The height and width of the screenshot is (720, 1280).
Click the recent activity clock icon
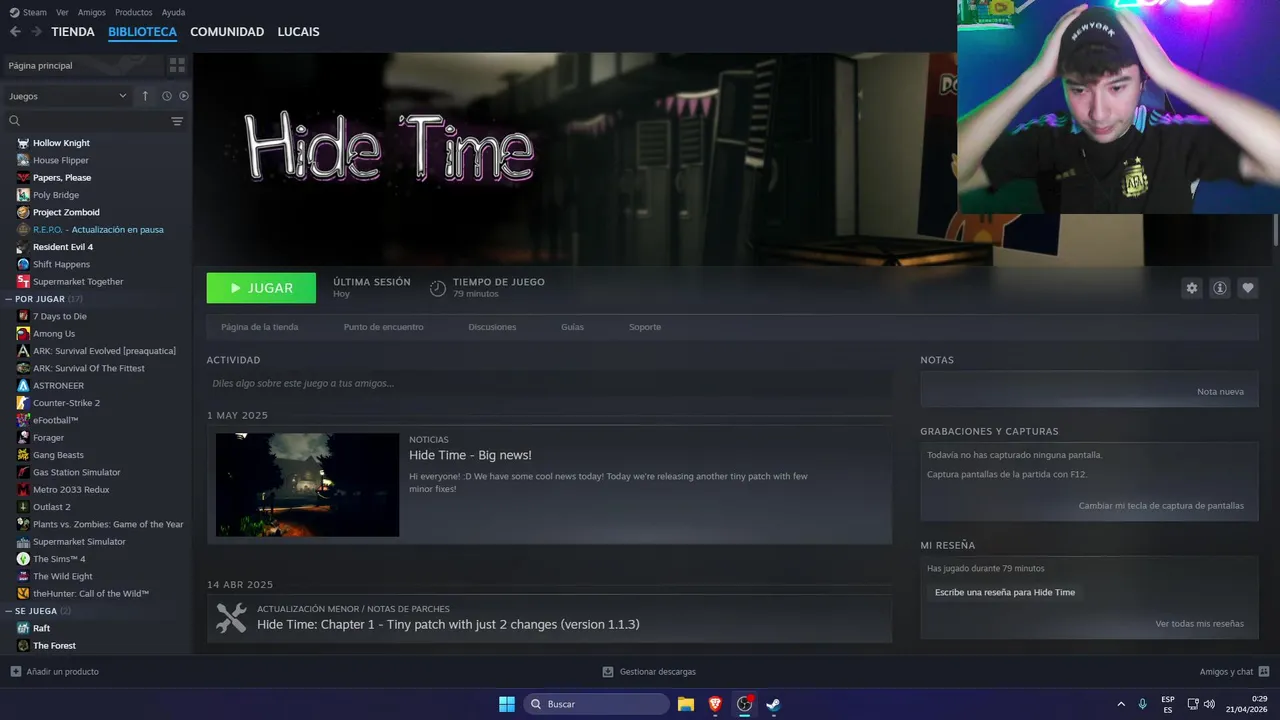167,96
